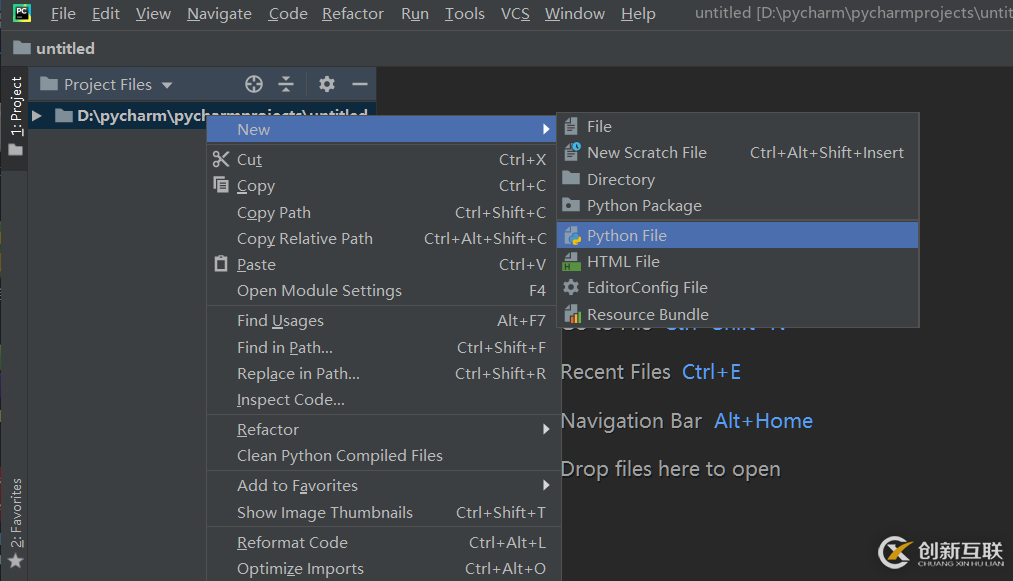Expand the untitled project tree node
This screenshot has width=1013, height=581.
point(37,116)
